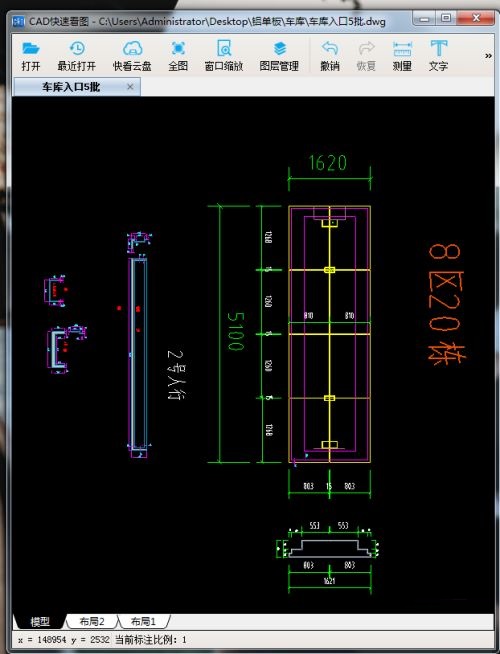The image size is (500, 654).
Task: Close the CAD快速看图 window
Action: click(476, 18)
